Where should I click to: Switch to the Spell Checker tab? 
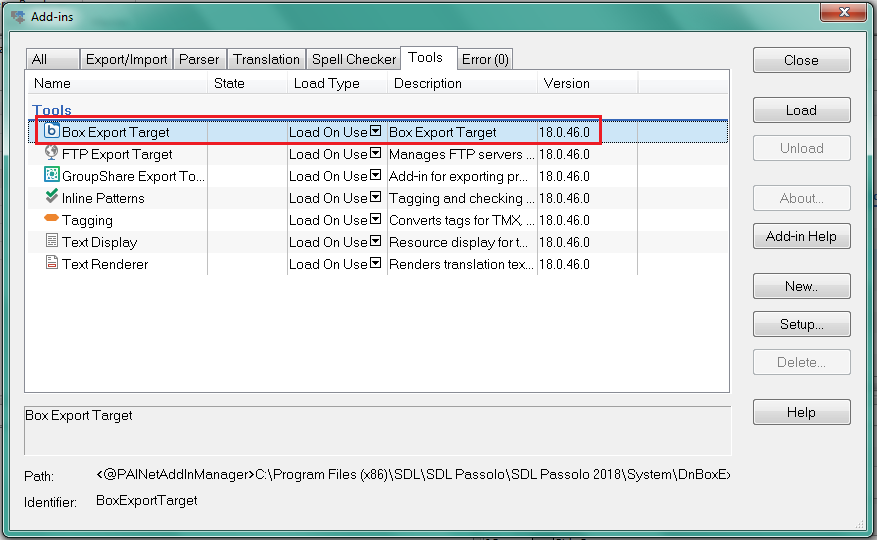tap(353, 59)
